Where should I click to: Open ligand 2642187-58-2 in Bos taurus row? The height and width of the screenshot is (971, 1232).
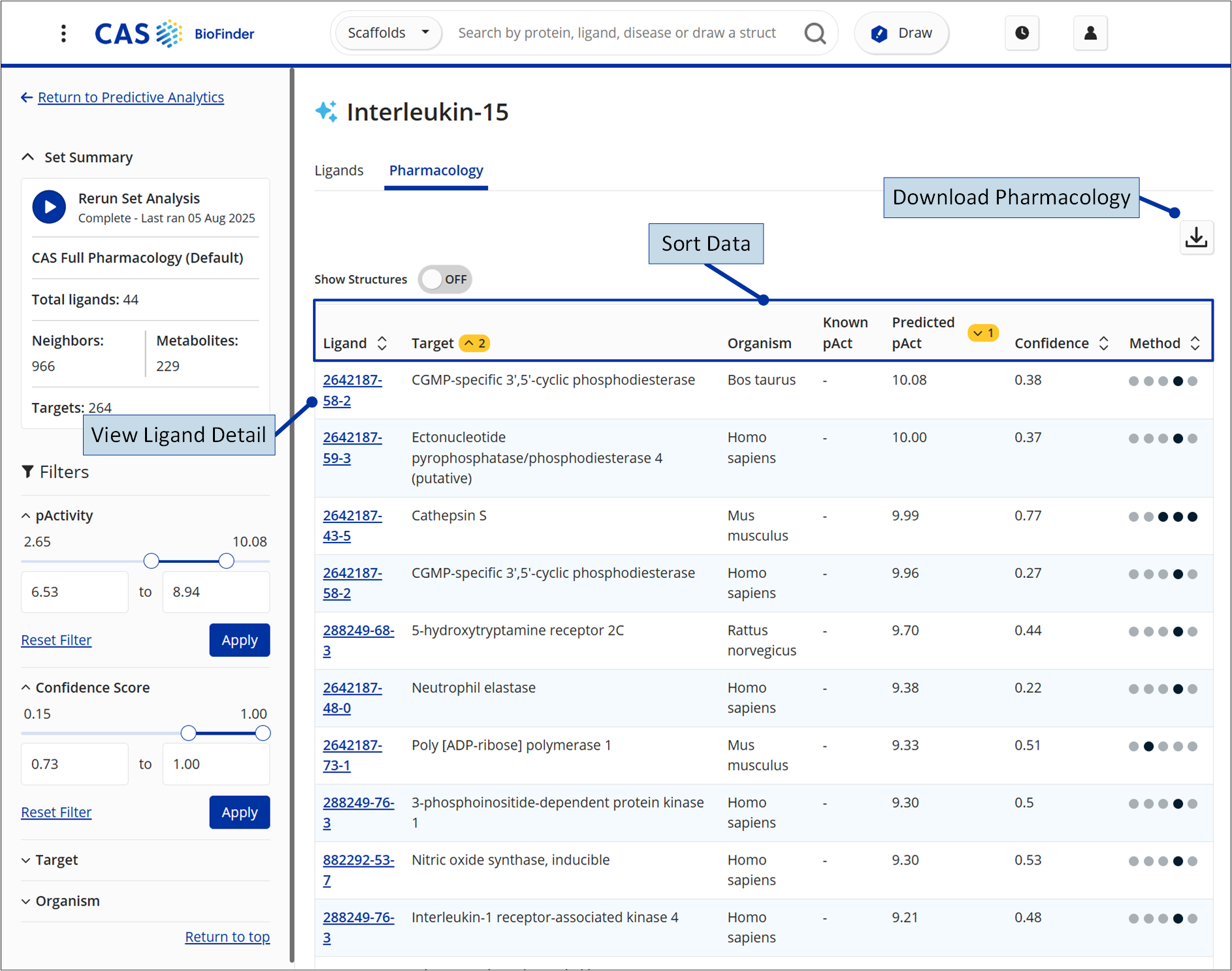(352, 390)
